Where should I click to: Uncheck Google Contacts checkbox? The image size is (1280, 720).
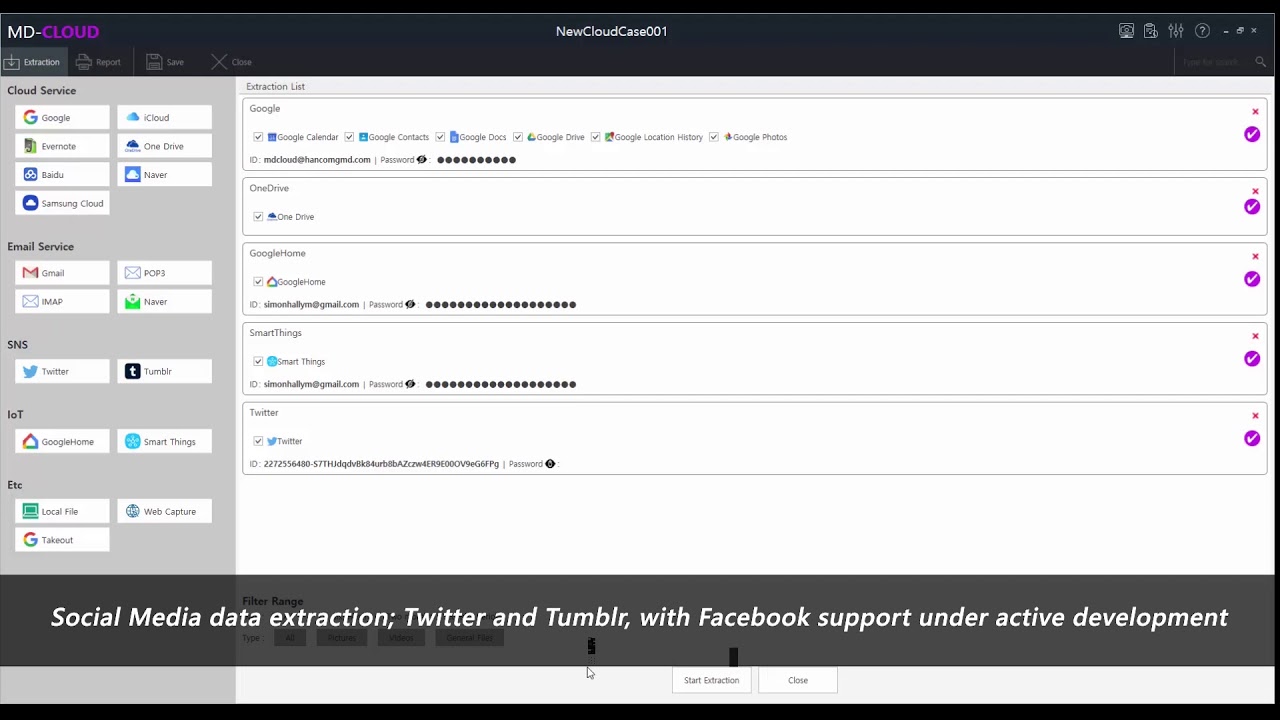[x=349, y=137]
